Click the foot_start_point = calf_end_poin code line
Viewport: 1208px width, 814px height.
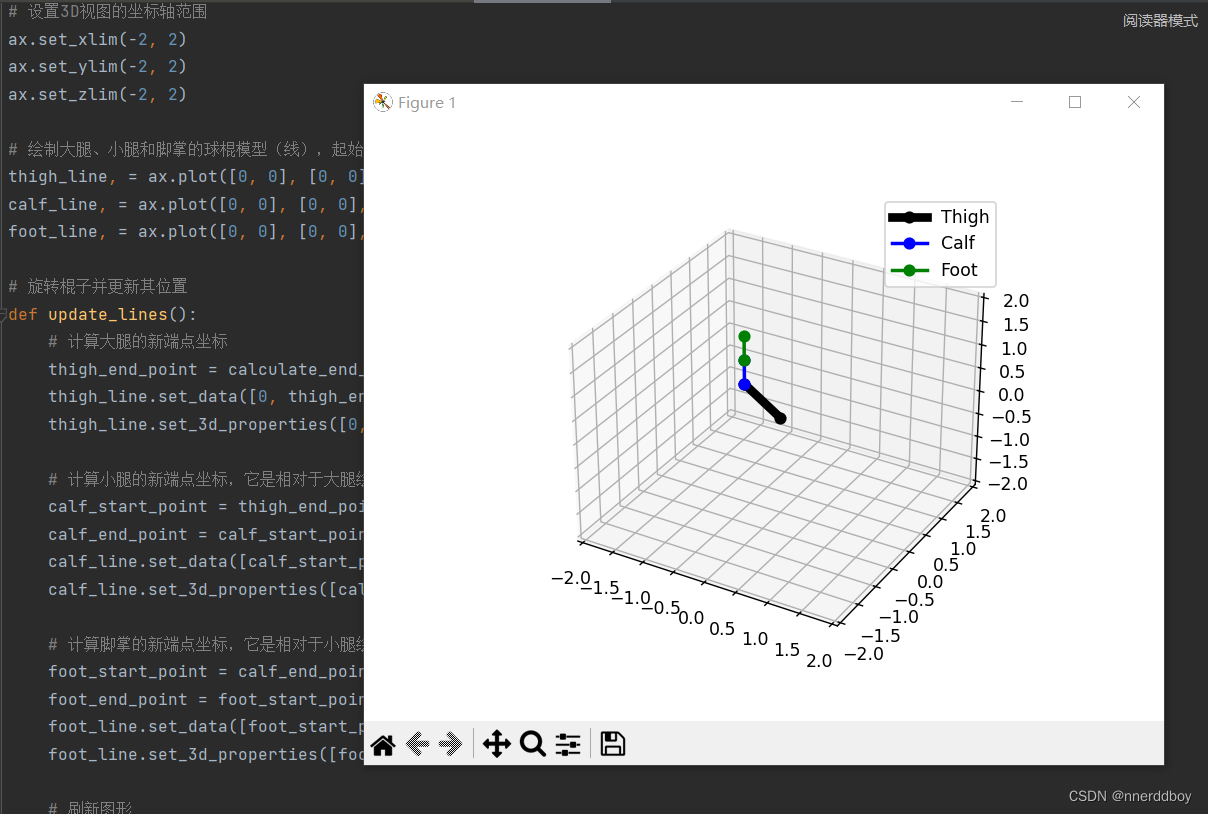(206, 672)
